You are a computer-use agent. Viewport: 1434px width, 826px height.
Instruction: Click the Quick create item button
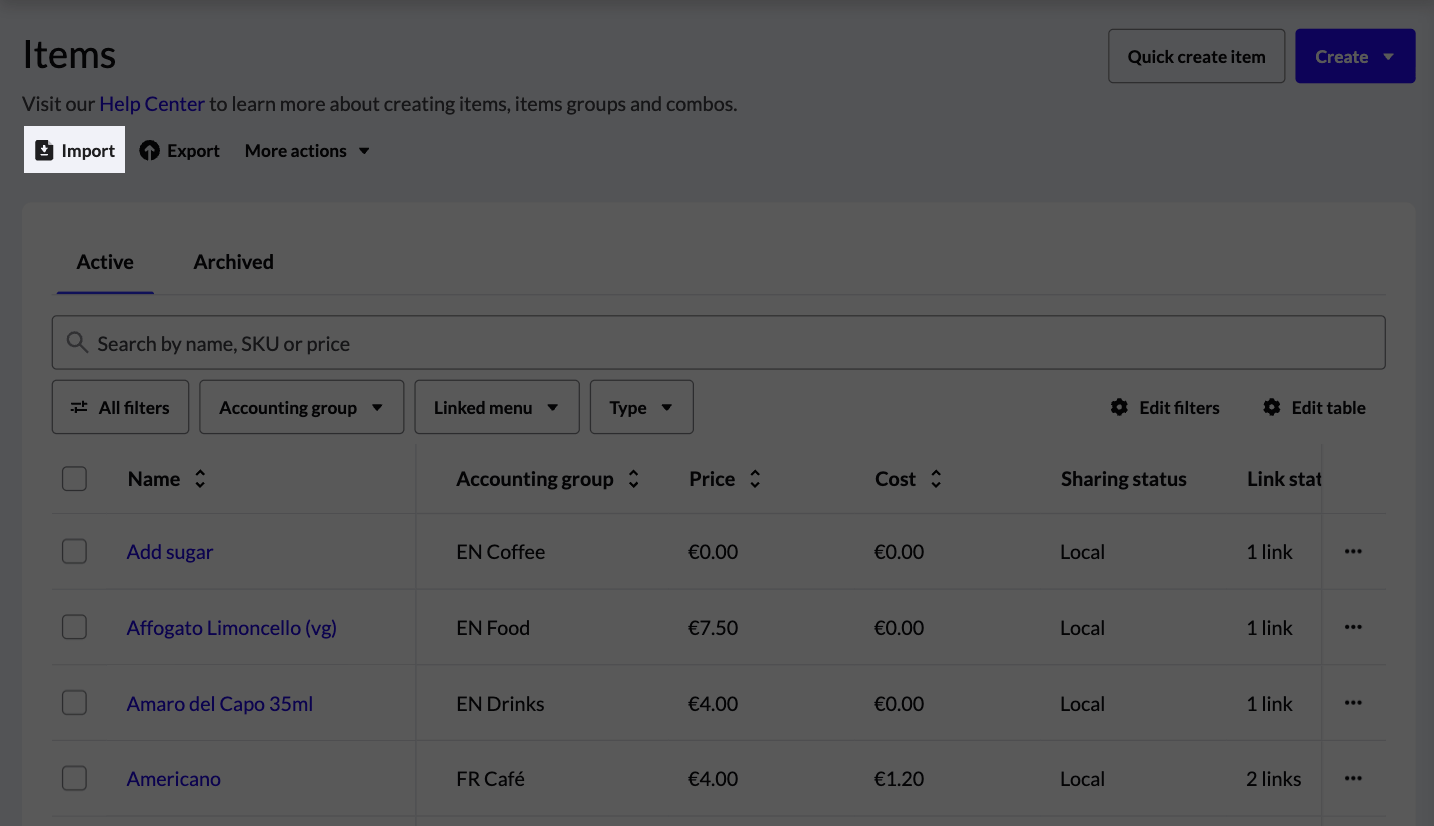1196,56
